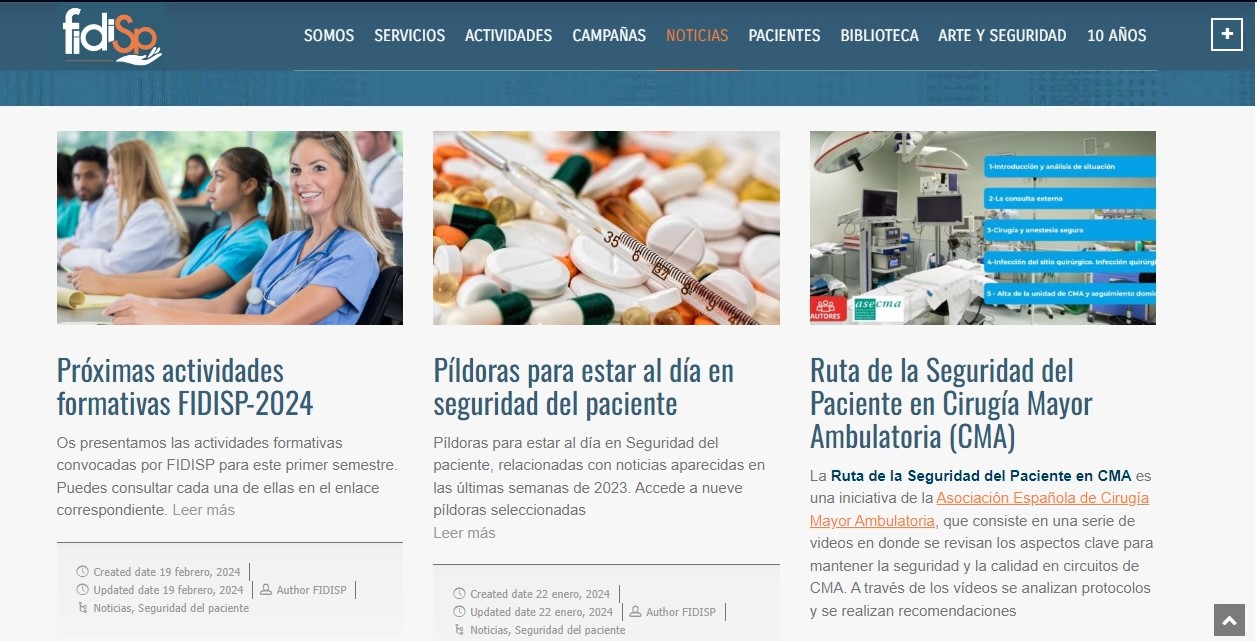
Task: Open the 10 AÑOS page
Action: pyautogui.click(x=1116, y=35)
